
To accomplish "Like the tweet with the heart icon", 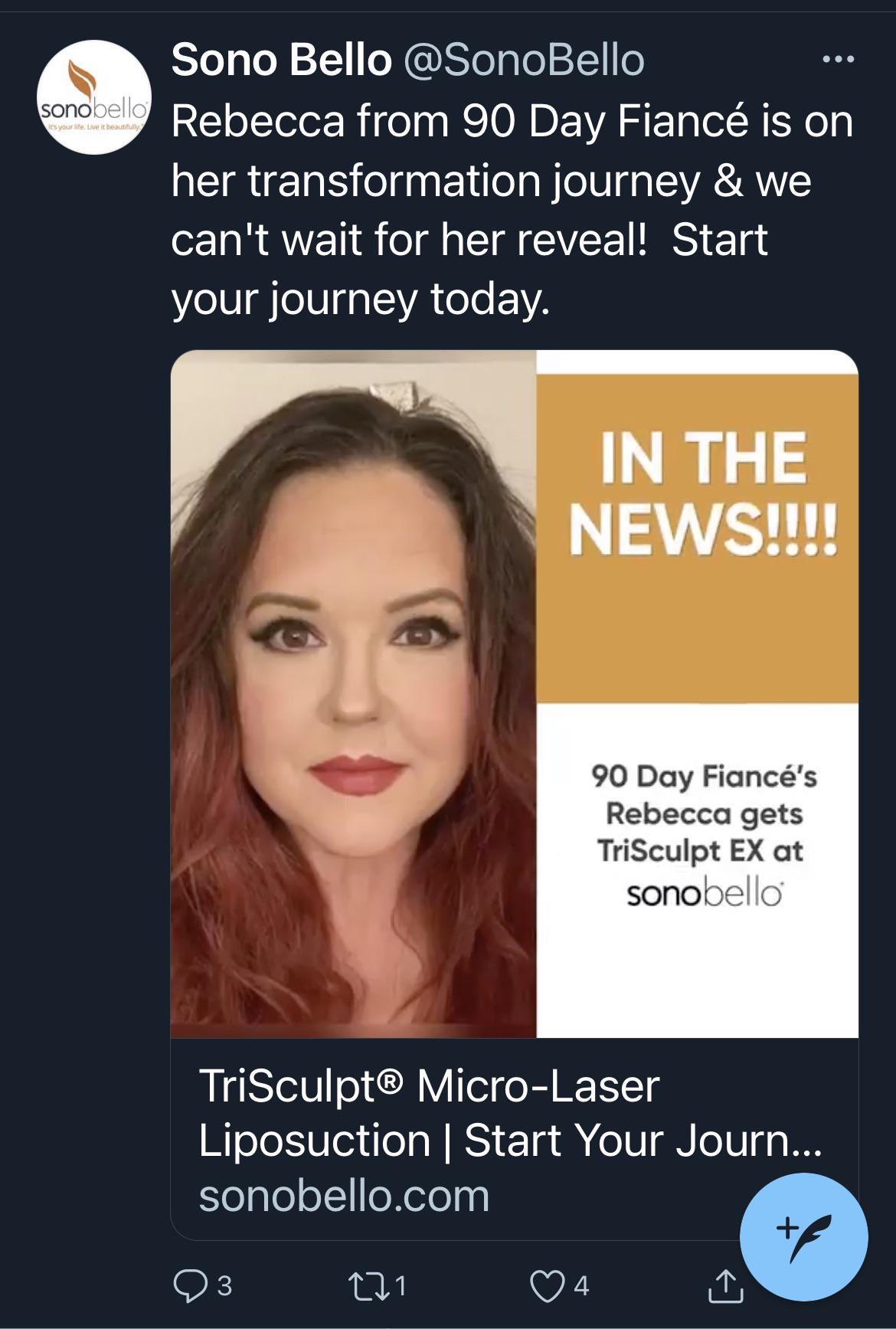I will coord(547,1285).
